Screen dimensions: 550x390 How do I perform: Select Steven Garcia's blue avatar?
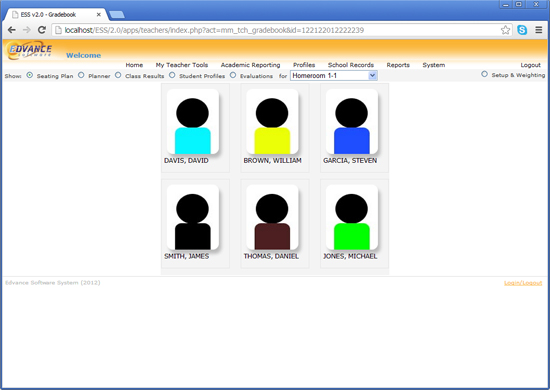(352, 121)
